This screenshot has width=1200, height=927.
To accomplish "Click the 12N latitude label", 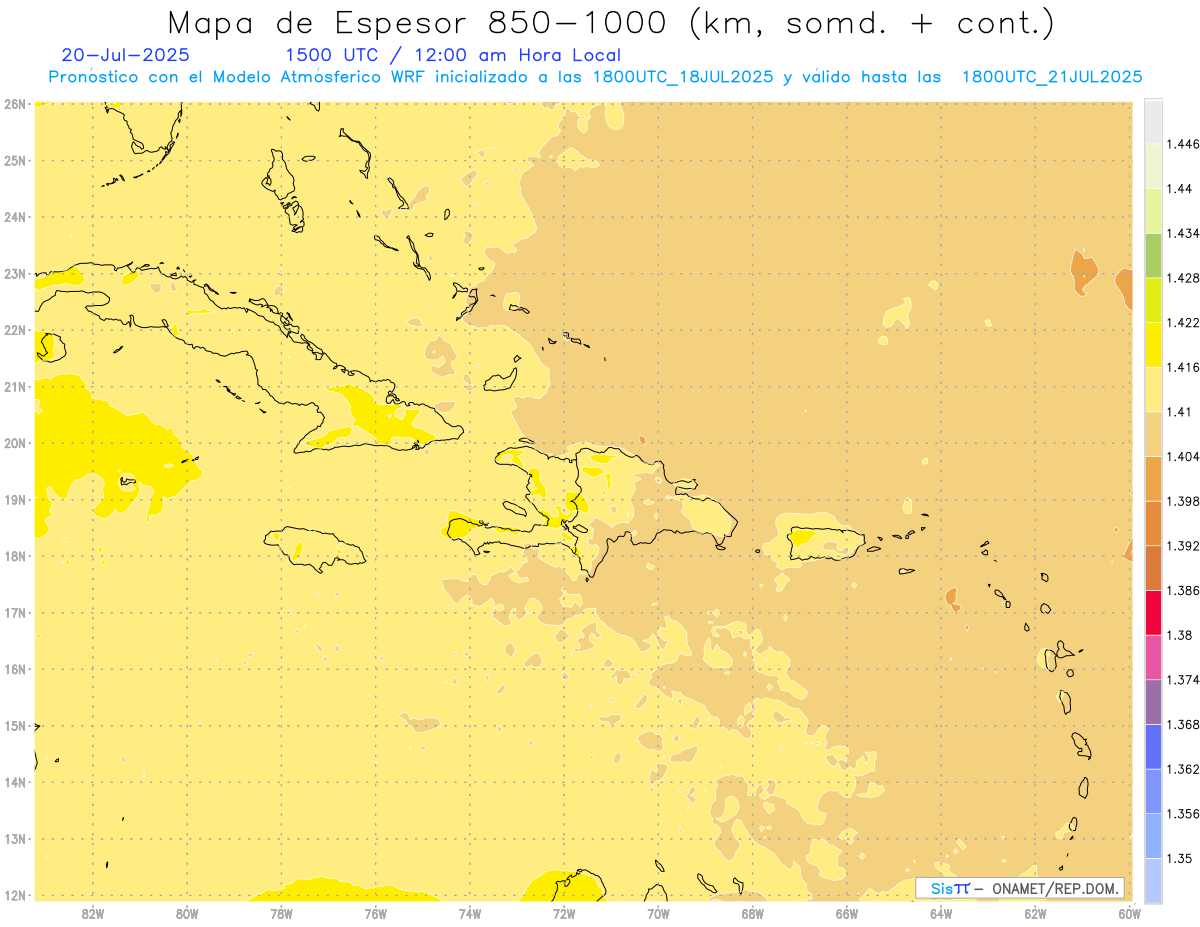I will (x=14, y=895).
